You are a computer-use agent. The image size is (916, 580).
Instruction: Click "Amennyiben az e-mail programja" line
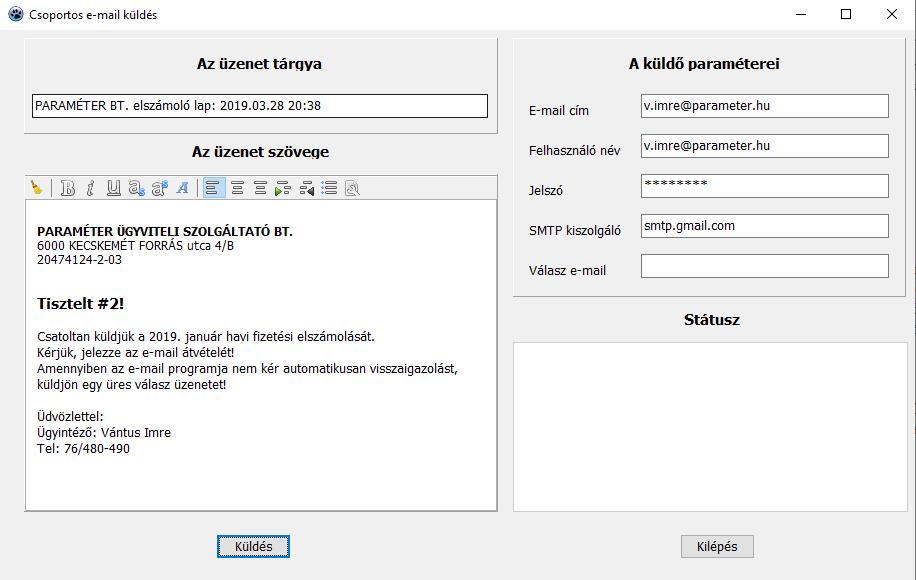[247, 369]
